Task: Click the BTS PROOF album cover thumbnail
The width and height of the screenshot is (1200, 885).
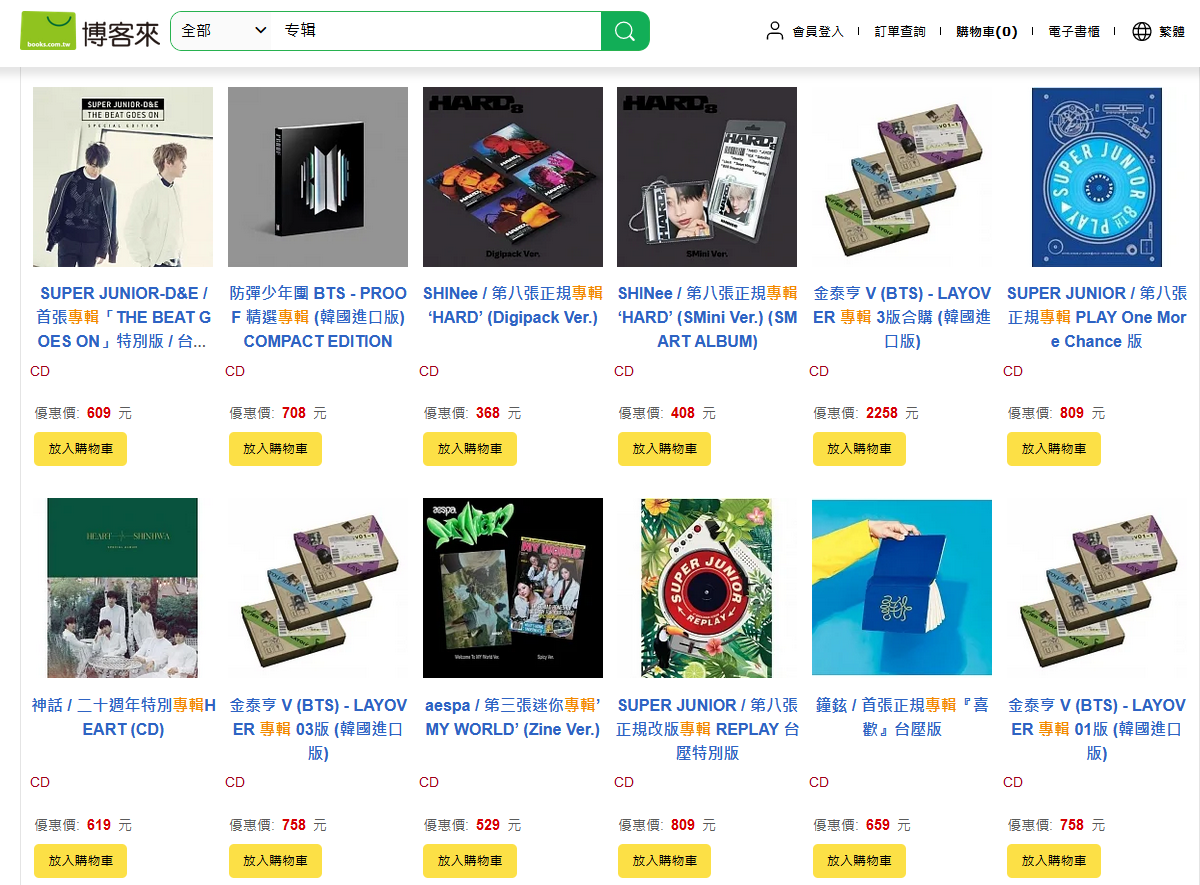Action: [318, 177]
